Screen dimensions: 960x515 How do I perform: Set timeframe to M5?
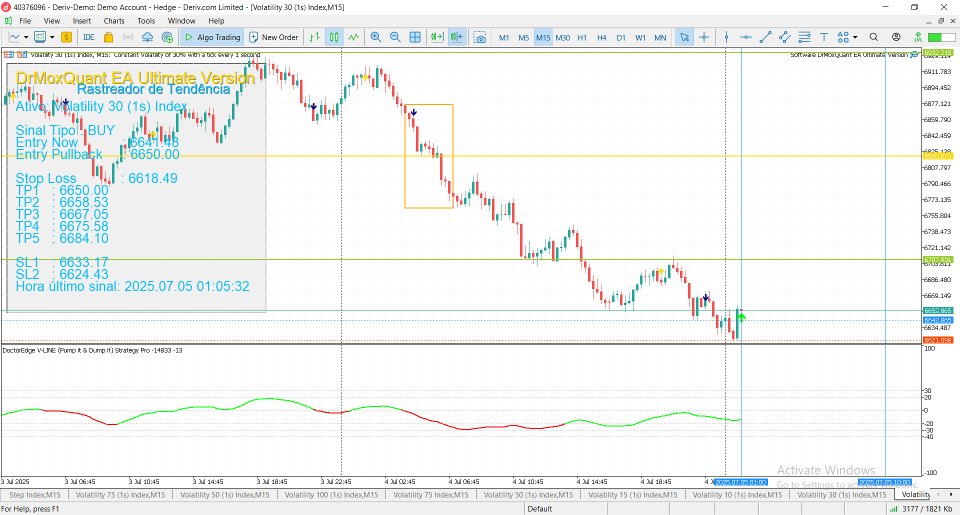tap(523, 37)
